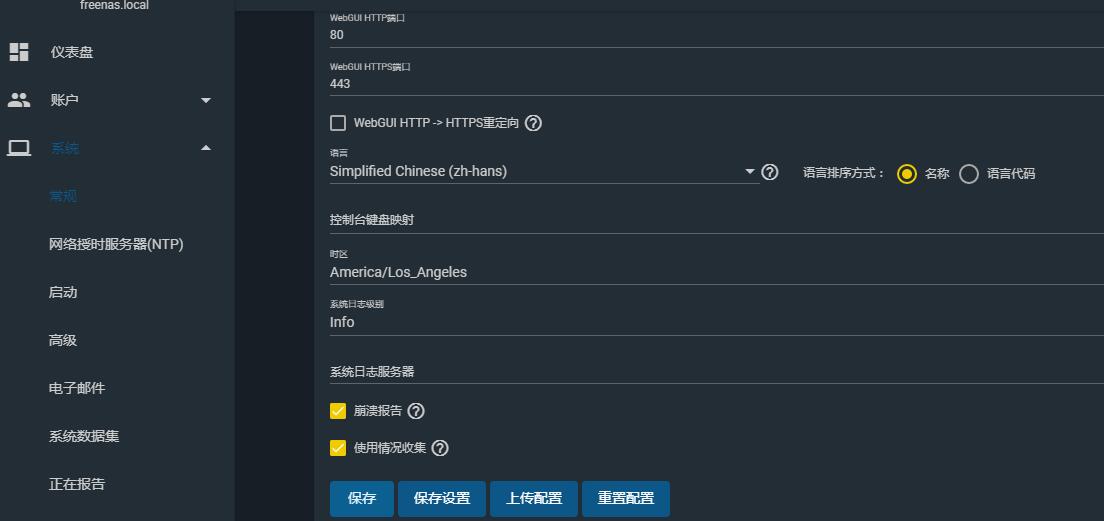The image size is (1104, 521).
Task: Select 语言代码 sort radio button
Action: click(968, 174)
